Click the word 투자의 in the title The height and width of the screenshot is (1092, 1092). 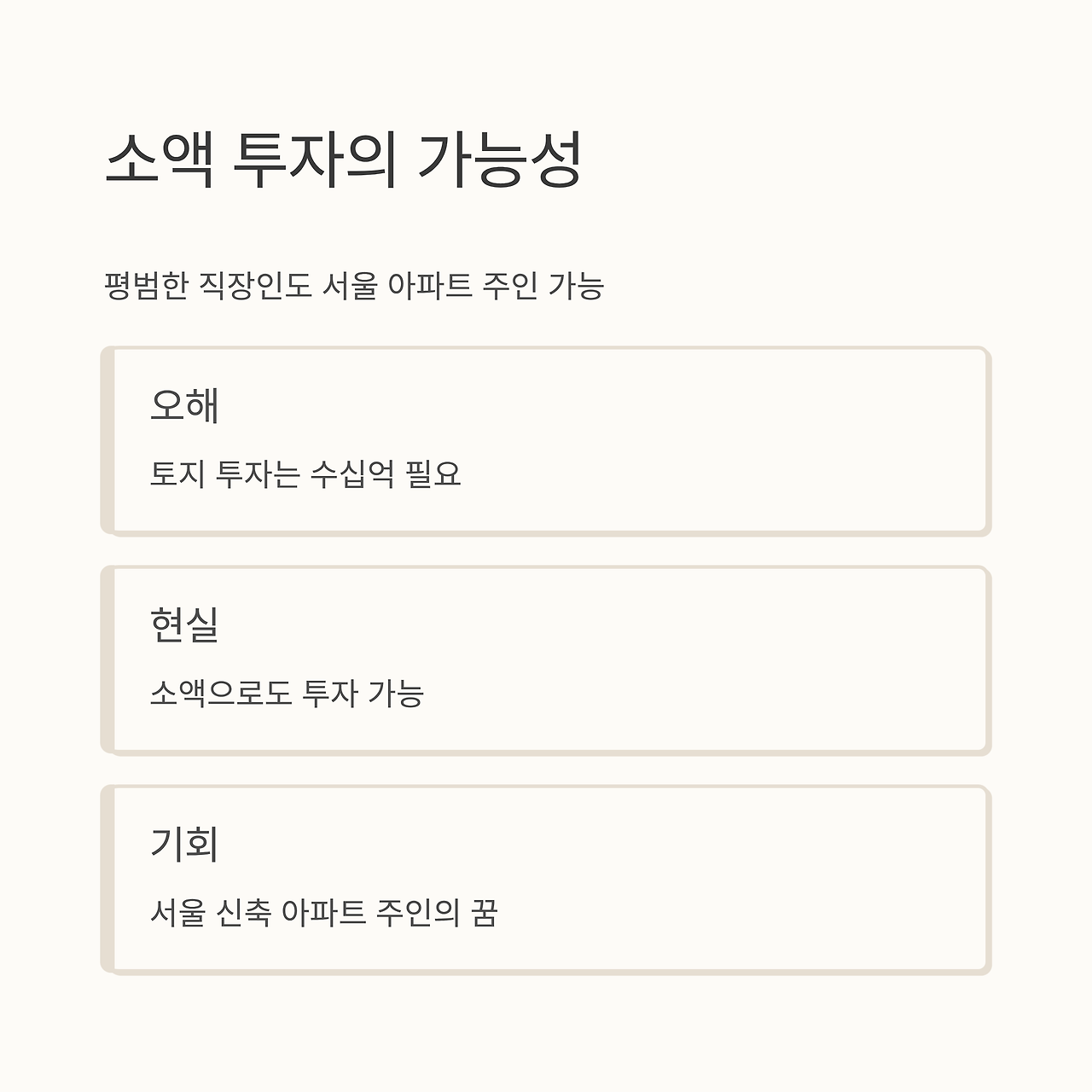(316, 160)
